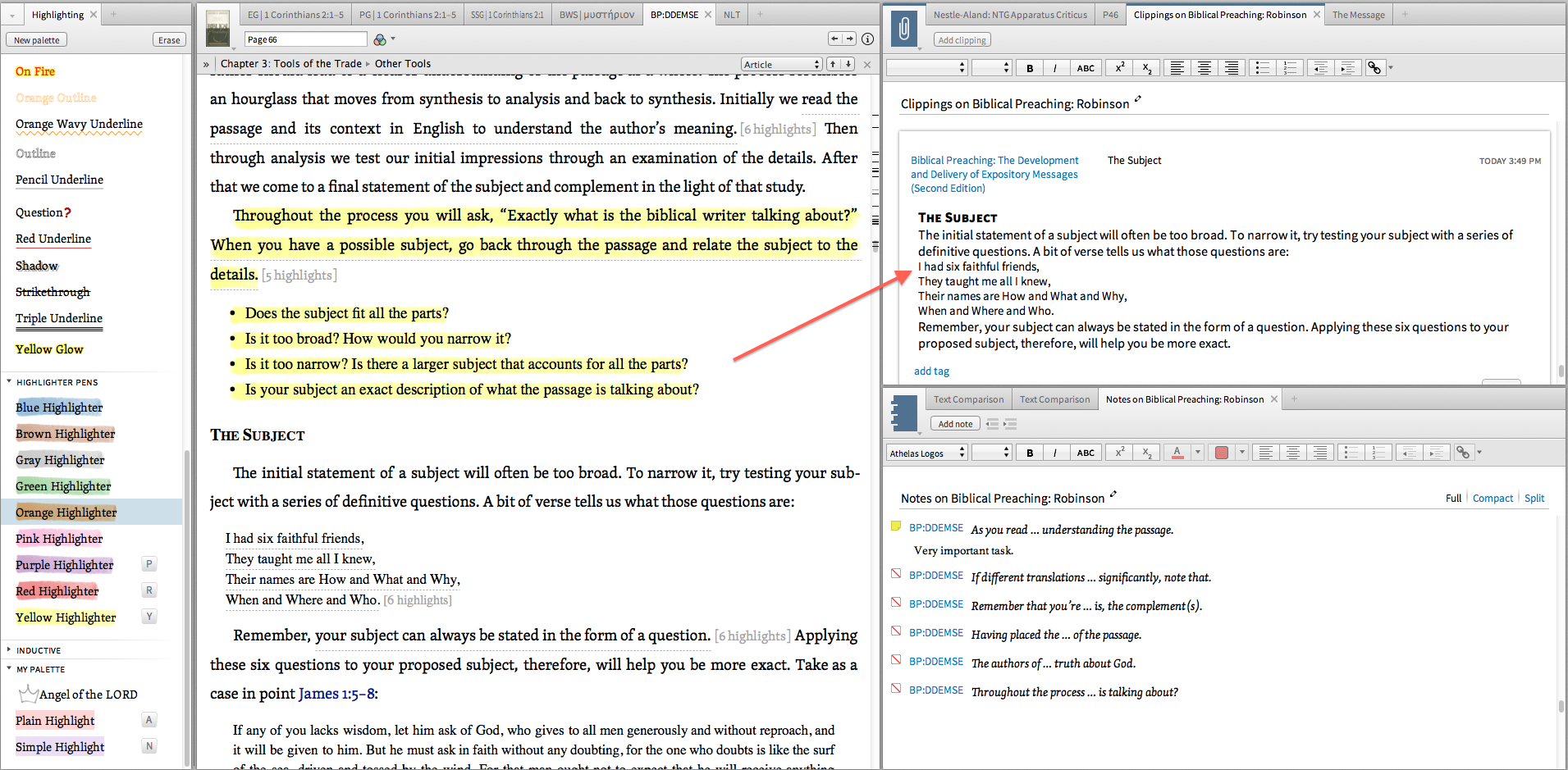Insert numbered list in Clippings toolbar
The width and height of the screenshot is (1568, 770).
pyautogui.click(x=1290, y=68)
